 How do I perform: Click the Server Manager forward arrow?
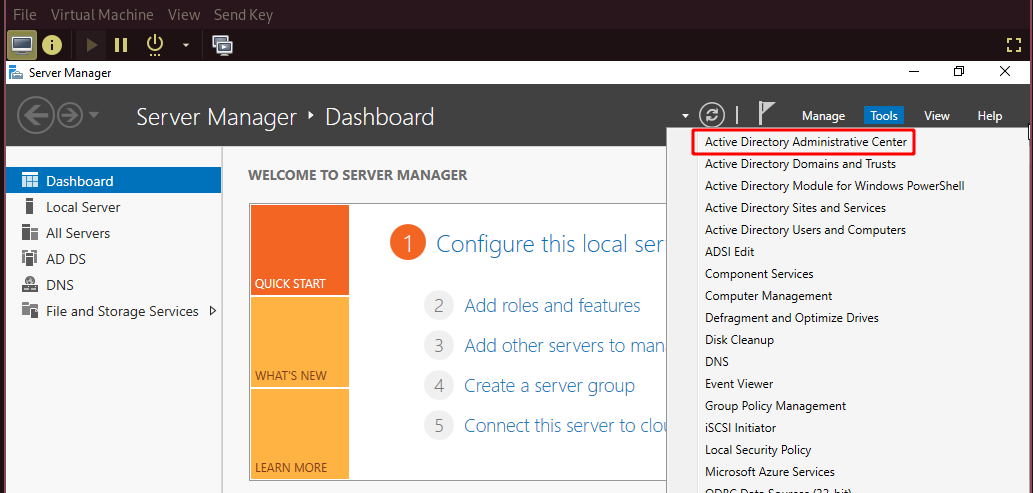click(70, 115)
